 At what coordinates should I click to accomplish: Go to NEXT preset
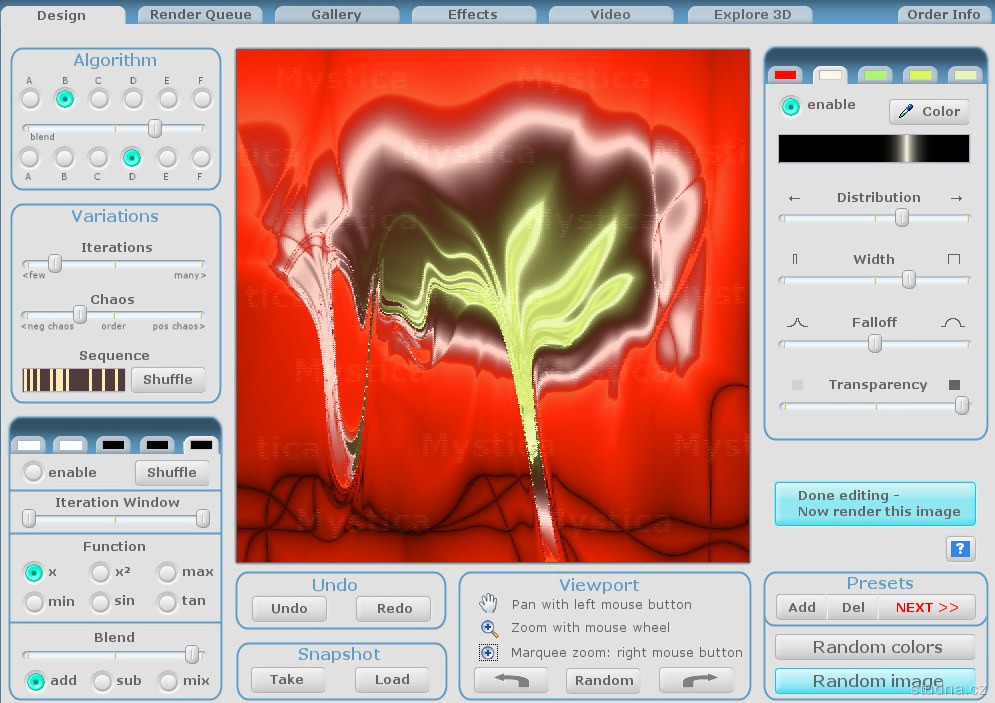point(926,608)
